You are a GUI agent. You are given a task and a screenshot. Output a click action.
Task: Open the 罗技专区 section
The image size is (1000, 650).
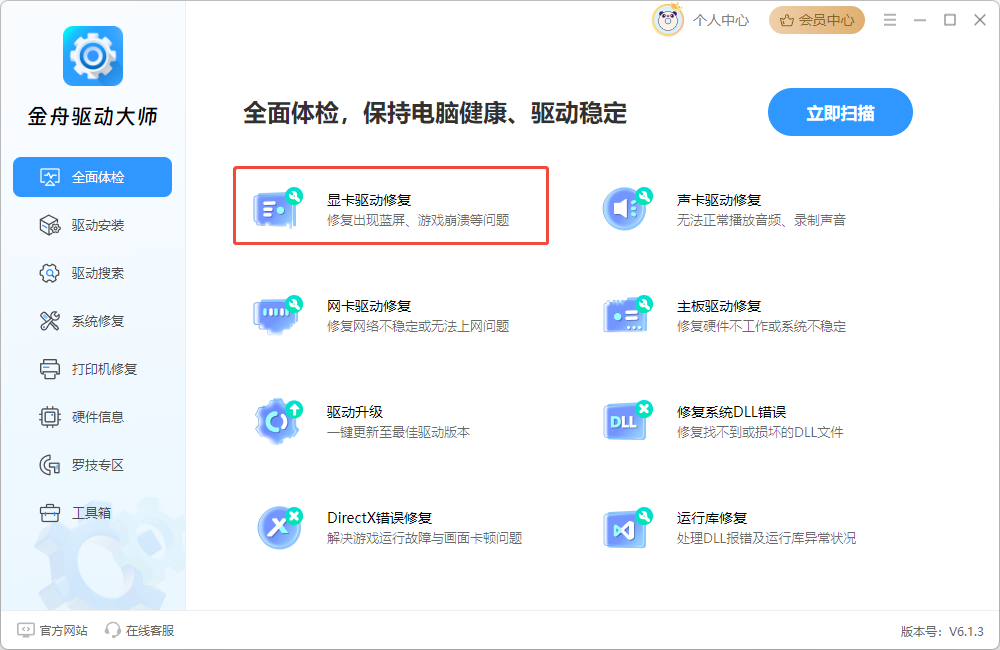(x=92, y=465)
